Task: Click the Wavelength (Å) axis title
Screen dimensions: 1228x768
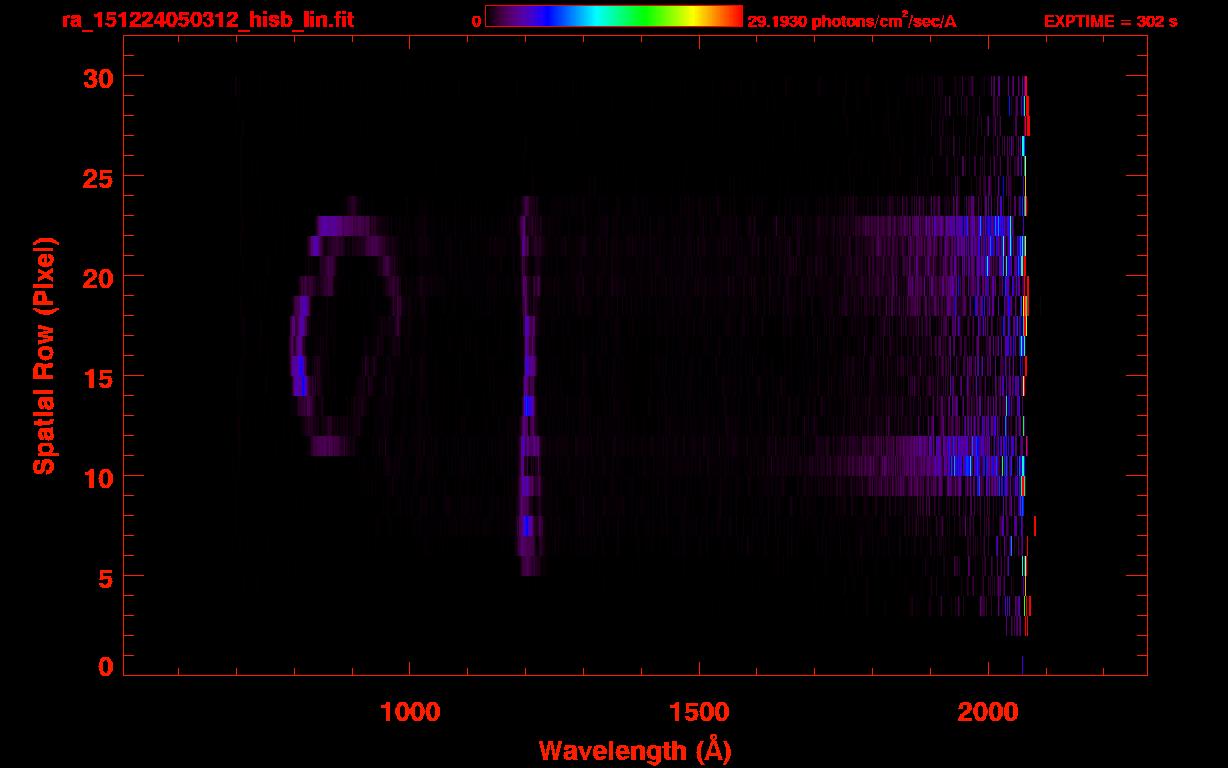Action: coord(635,750)
